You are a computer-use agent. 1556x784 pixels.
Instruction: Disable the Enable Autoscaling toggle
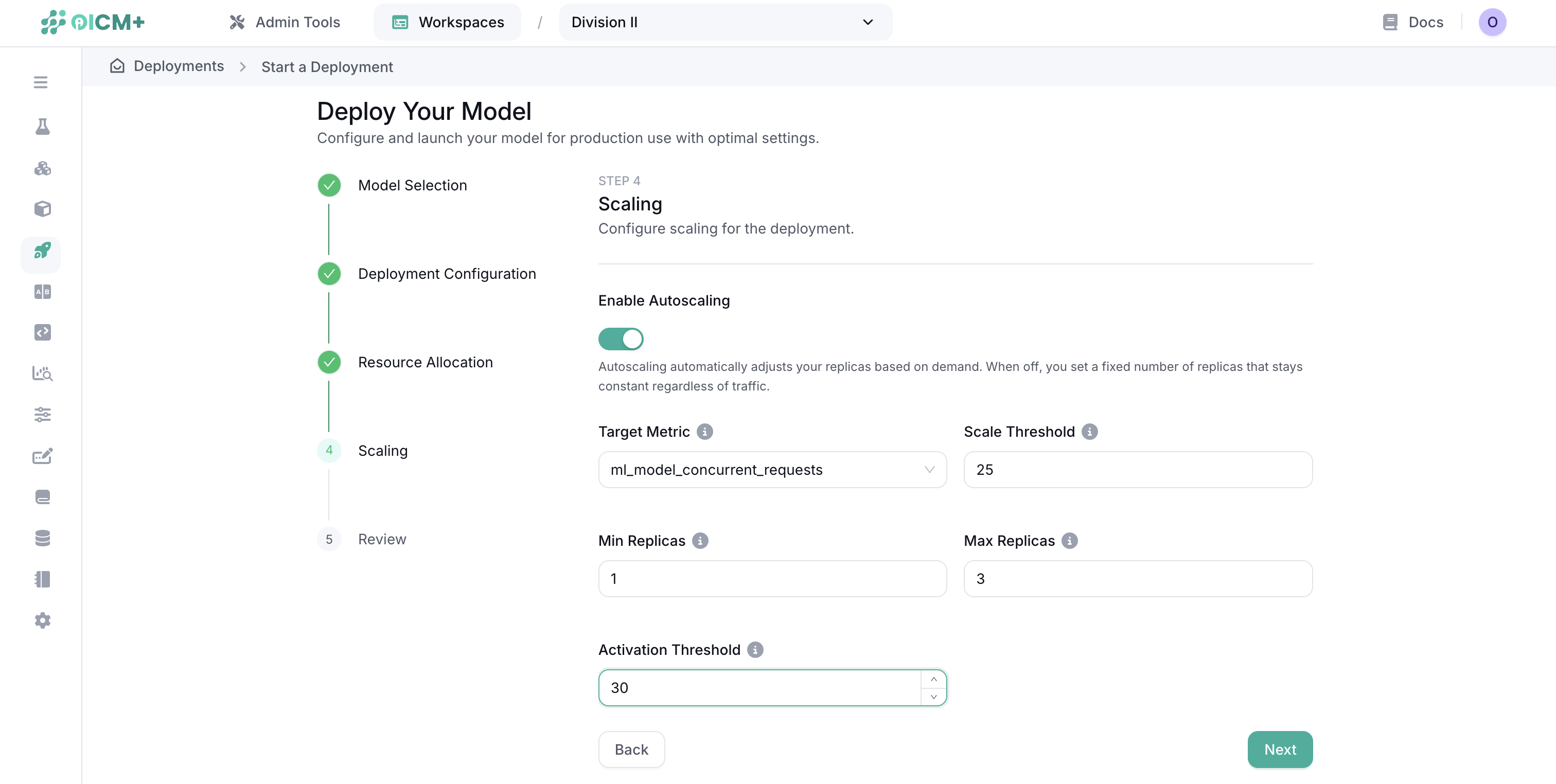(x=621, y=339)
